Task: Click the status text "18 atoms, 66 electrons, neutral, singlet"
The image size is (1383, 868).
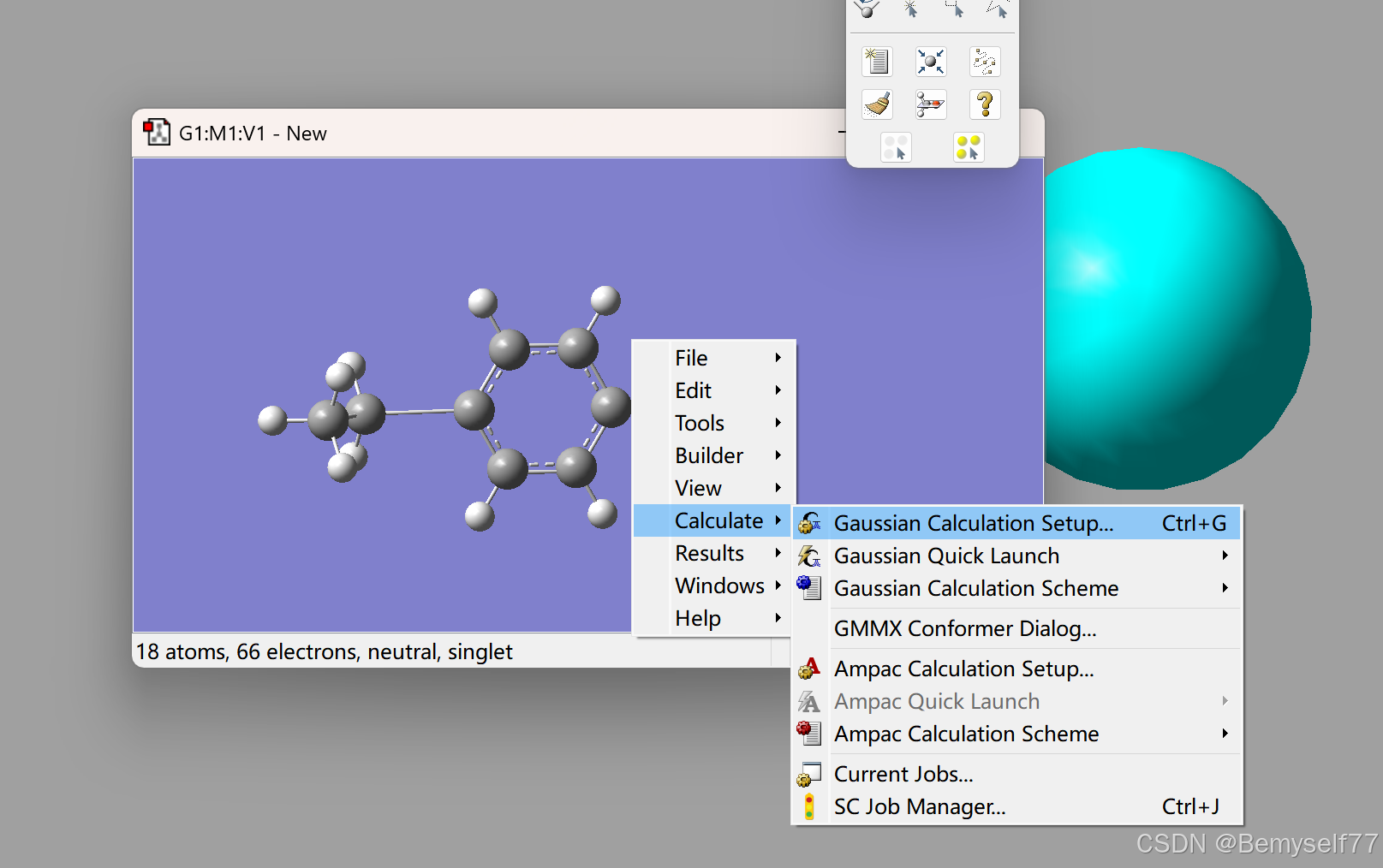Action: 325,651
